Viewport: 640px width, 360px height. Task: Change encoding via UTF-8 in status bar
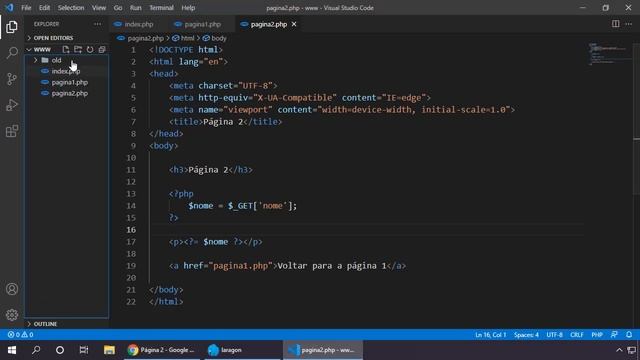click(x=554, y=335)
